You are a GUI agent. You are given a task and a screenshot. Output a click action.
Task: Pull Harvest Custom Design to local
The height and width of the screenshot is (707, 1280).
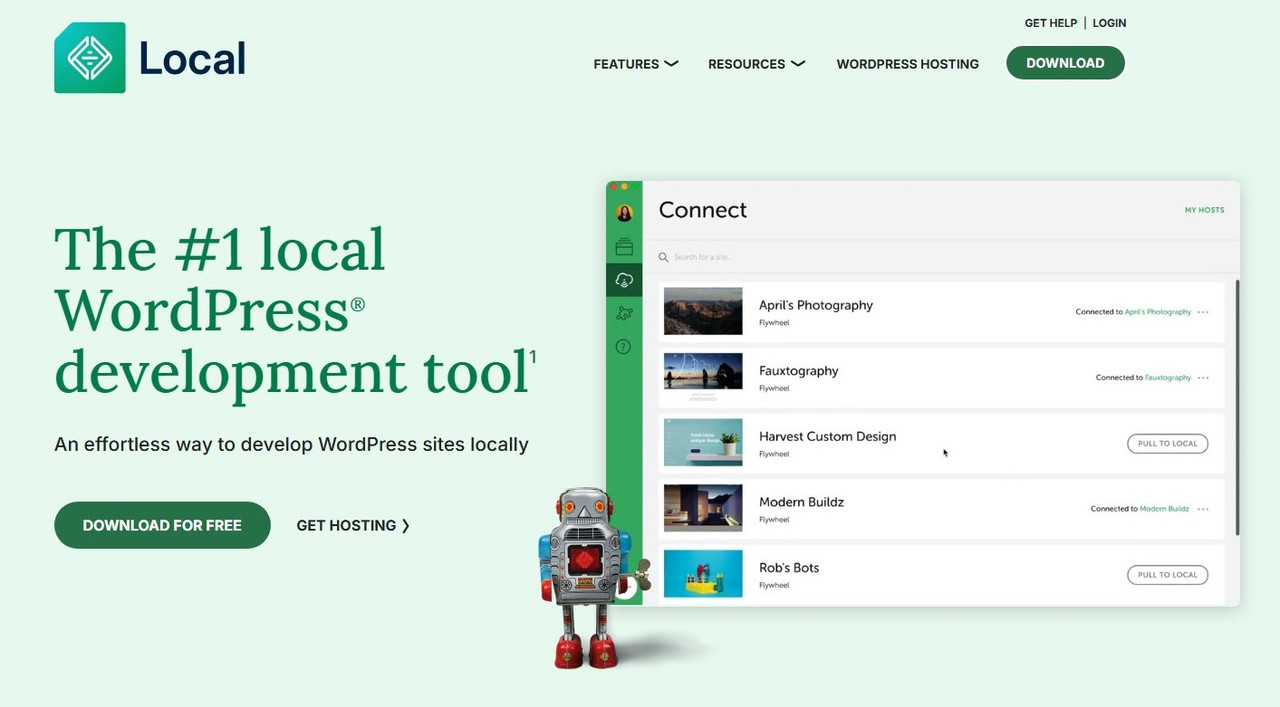1167,444
